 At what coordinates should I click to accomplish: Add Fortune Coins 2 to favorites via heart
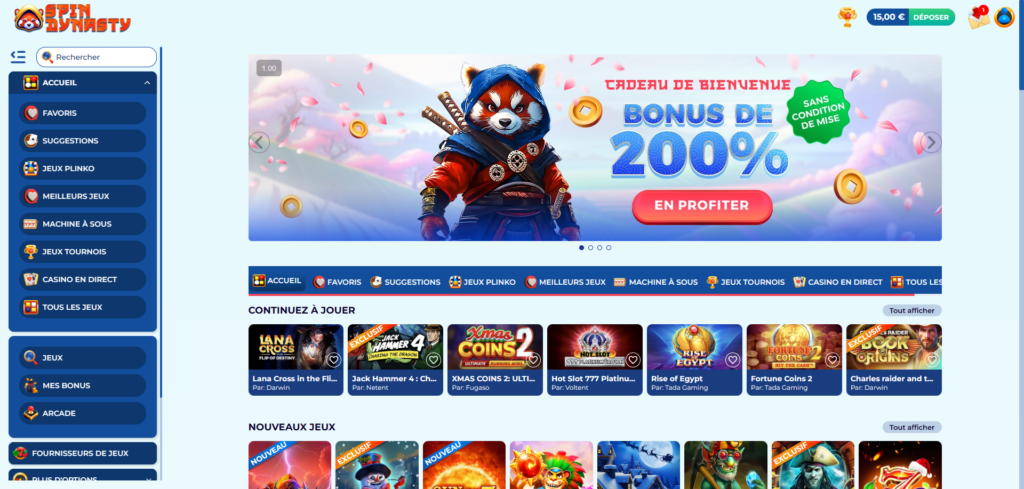tap(832, 360)
